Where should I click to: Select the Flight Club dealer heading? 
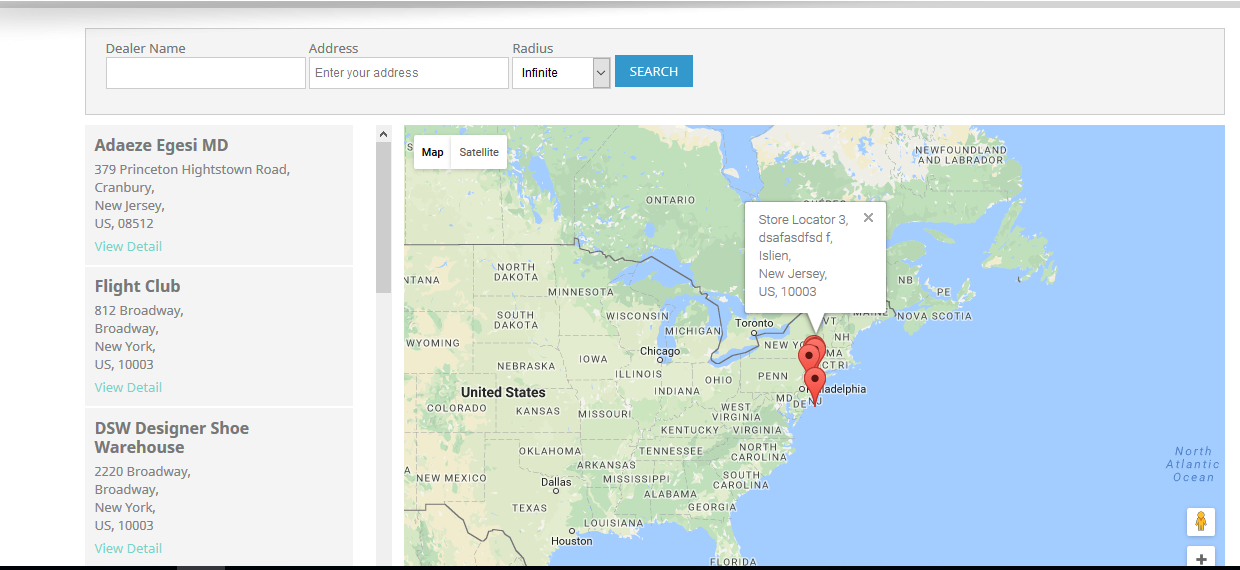coord(137,287)
